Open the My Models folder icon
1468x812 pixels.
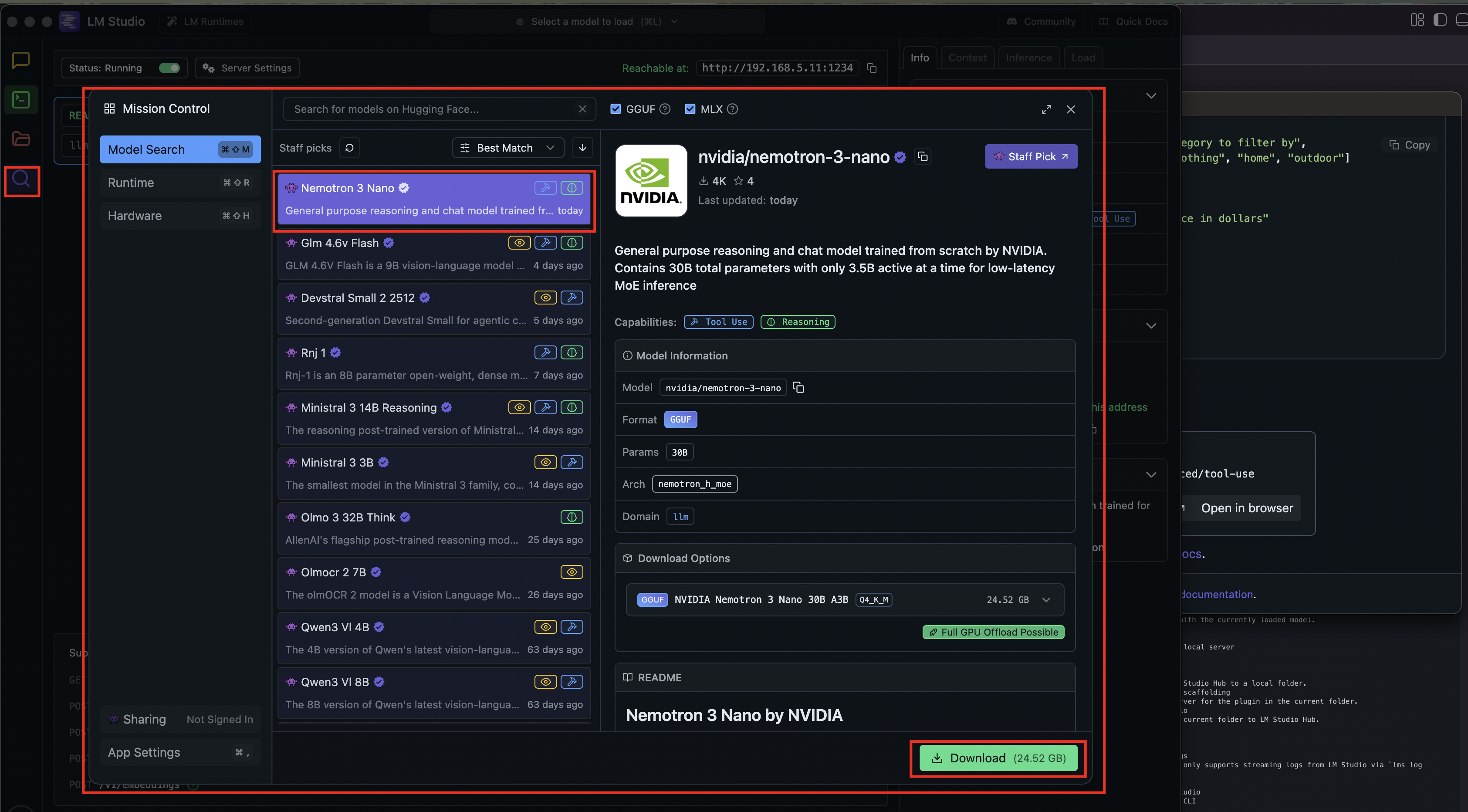(x=21, y=139)
